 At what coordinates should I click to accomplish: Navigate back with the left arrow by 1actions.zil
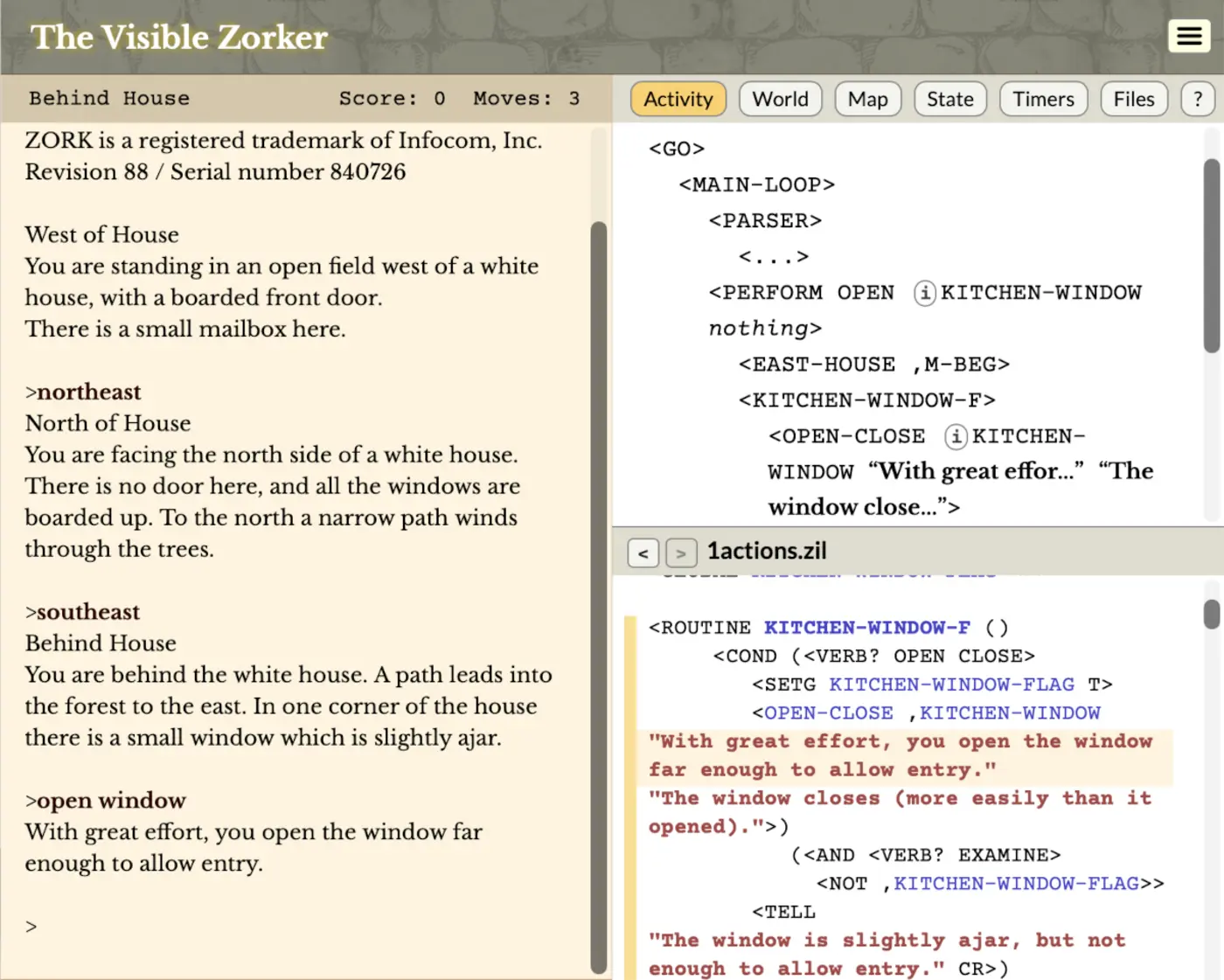(643, 552)
